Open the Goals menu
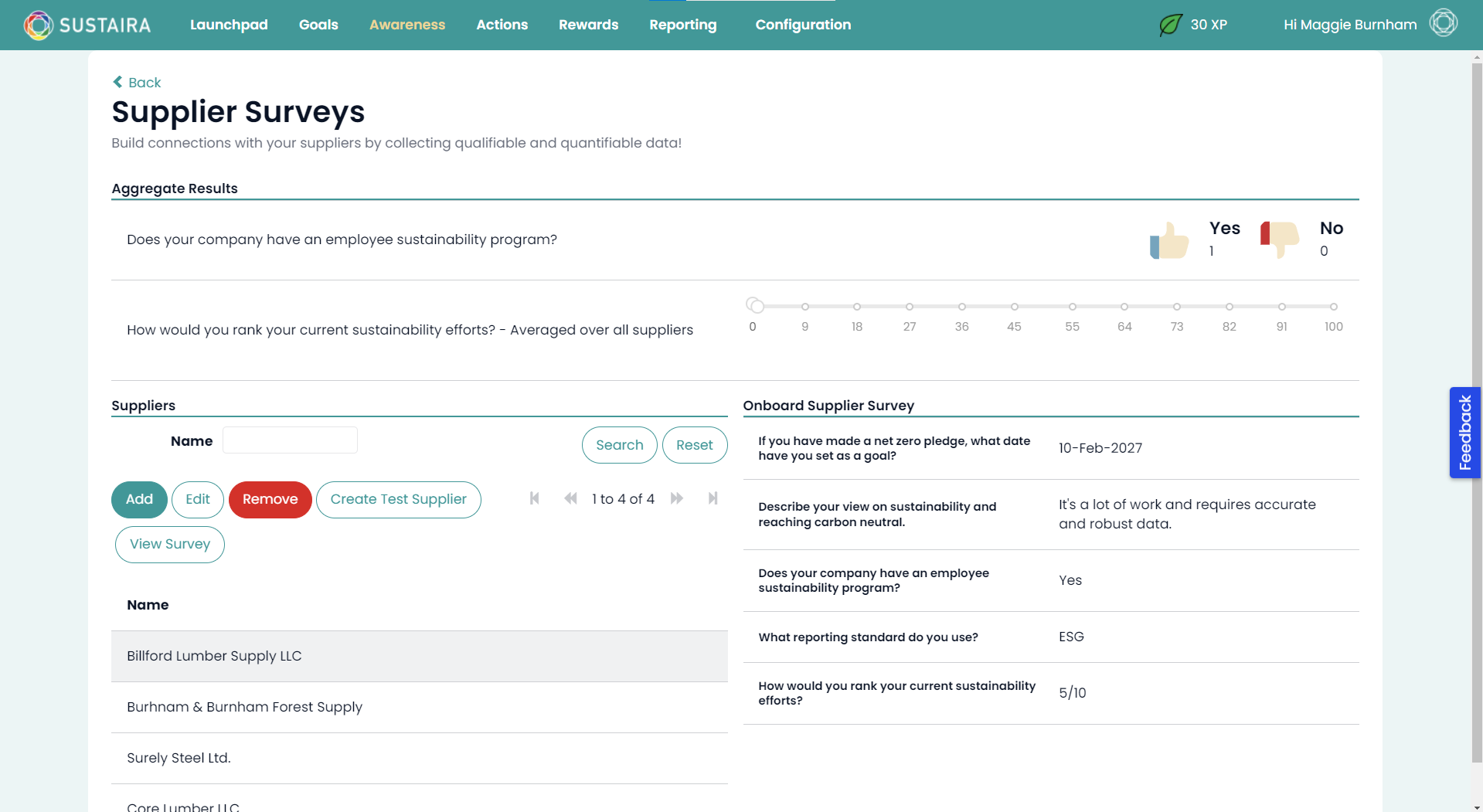The width and height of the screenshot is (1483, 812). (318, 25)
